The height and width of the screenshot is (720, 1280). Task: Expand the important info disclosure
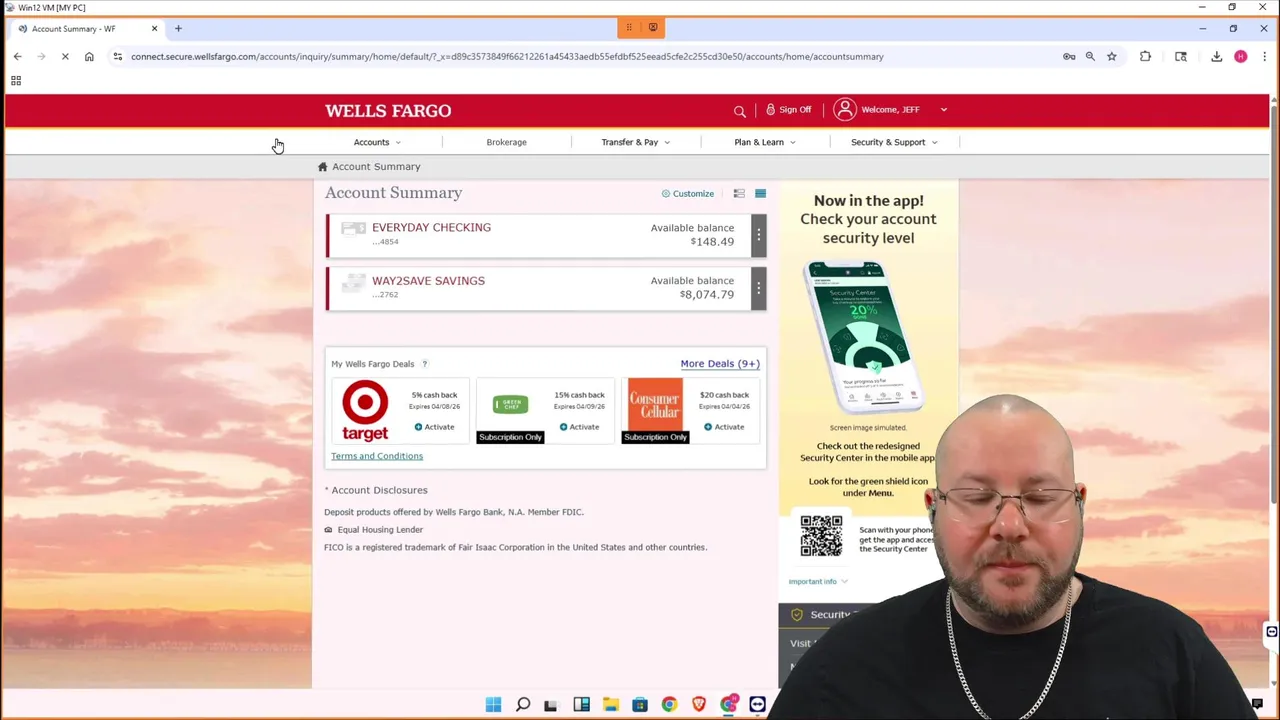coord(818,581)
